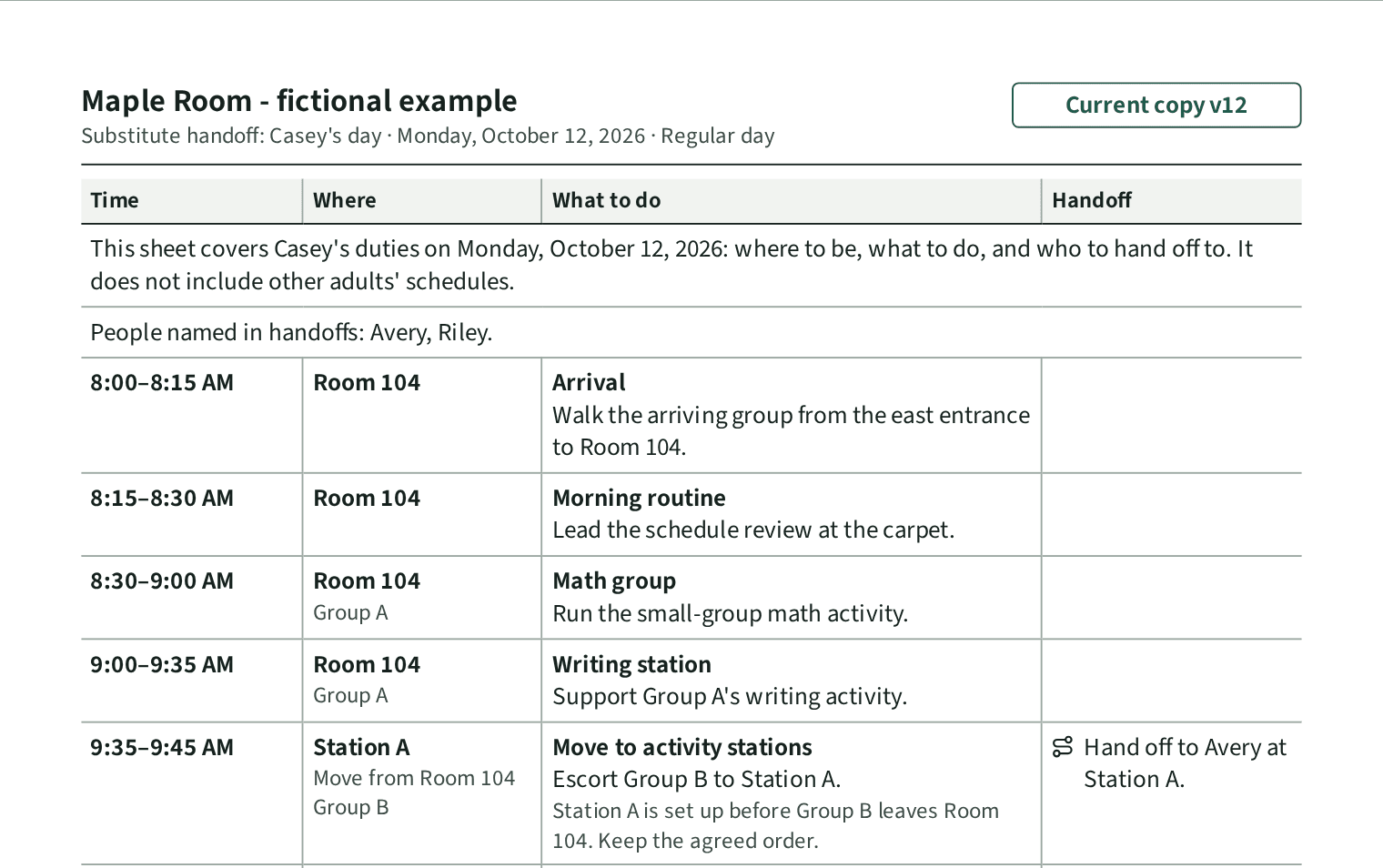Viewport: 1383px width, 868px height.
Task: Click the Walk the arriving group instruction
Action: click(x=791, y=431)
